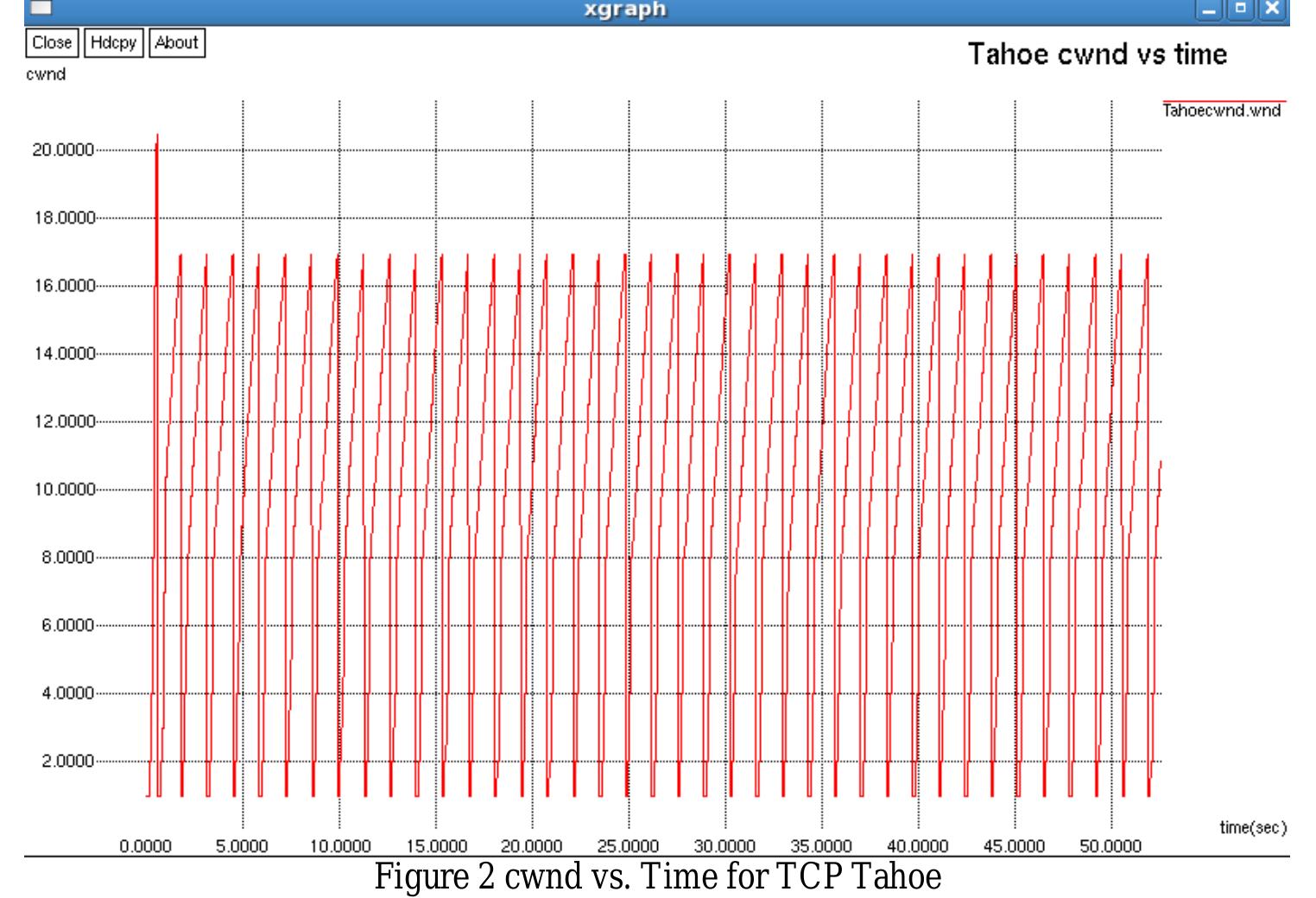This screenshot has height=898, width=1316.
Task: Click the 'cwnd' y-axis label
Action: tap(46, 74)
